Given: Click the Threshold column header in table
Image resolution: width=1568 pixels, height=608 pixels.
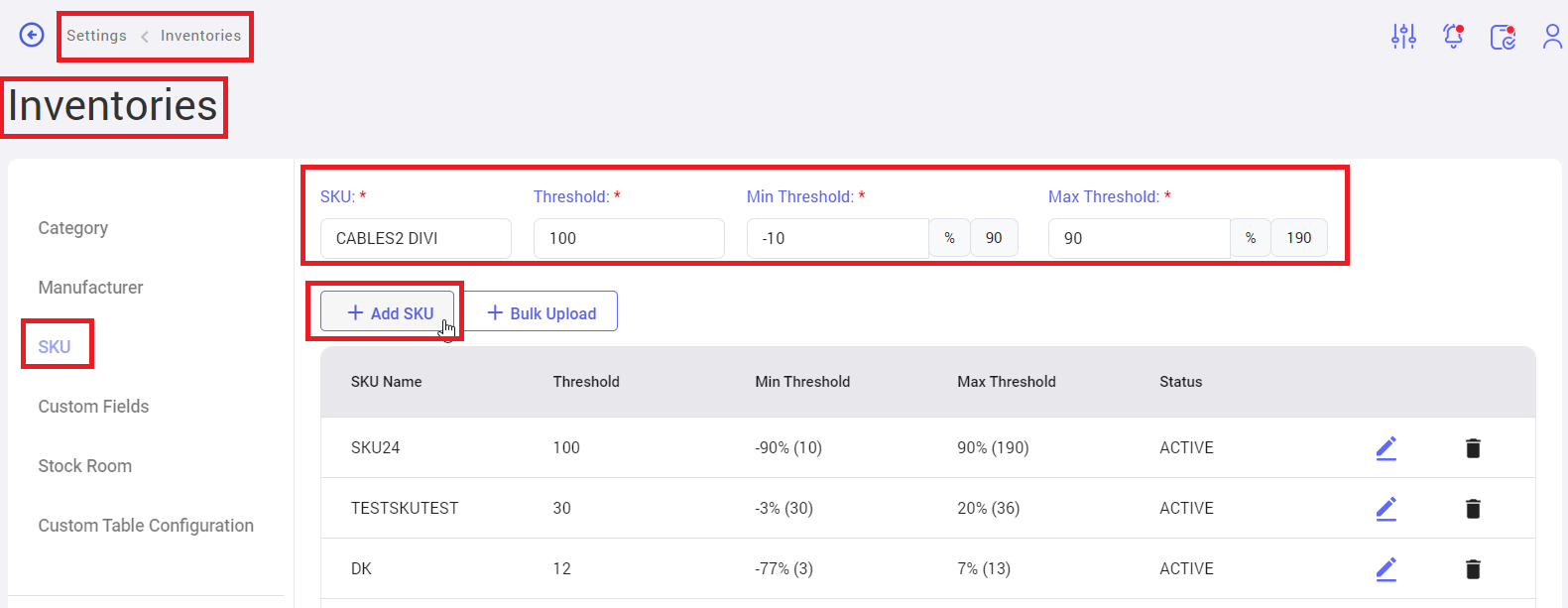Looking at the screenshot, I should point(586,382).
